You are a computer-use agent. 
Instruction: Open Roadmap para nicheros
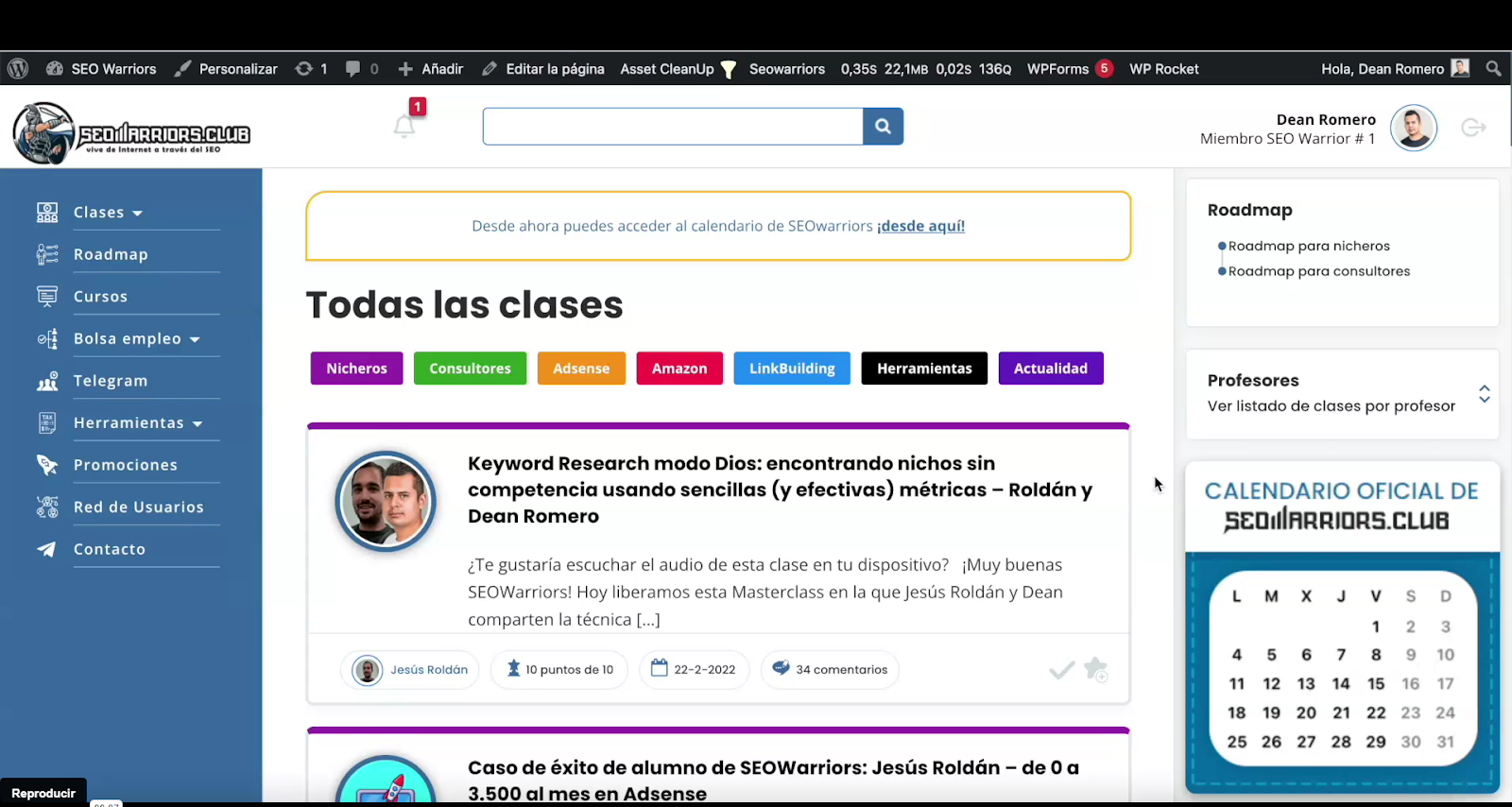pyautogui.click(x=1309, y=246)
